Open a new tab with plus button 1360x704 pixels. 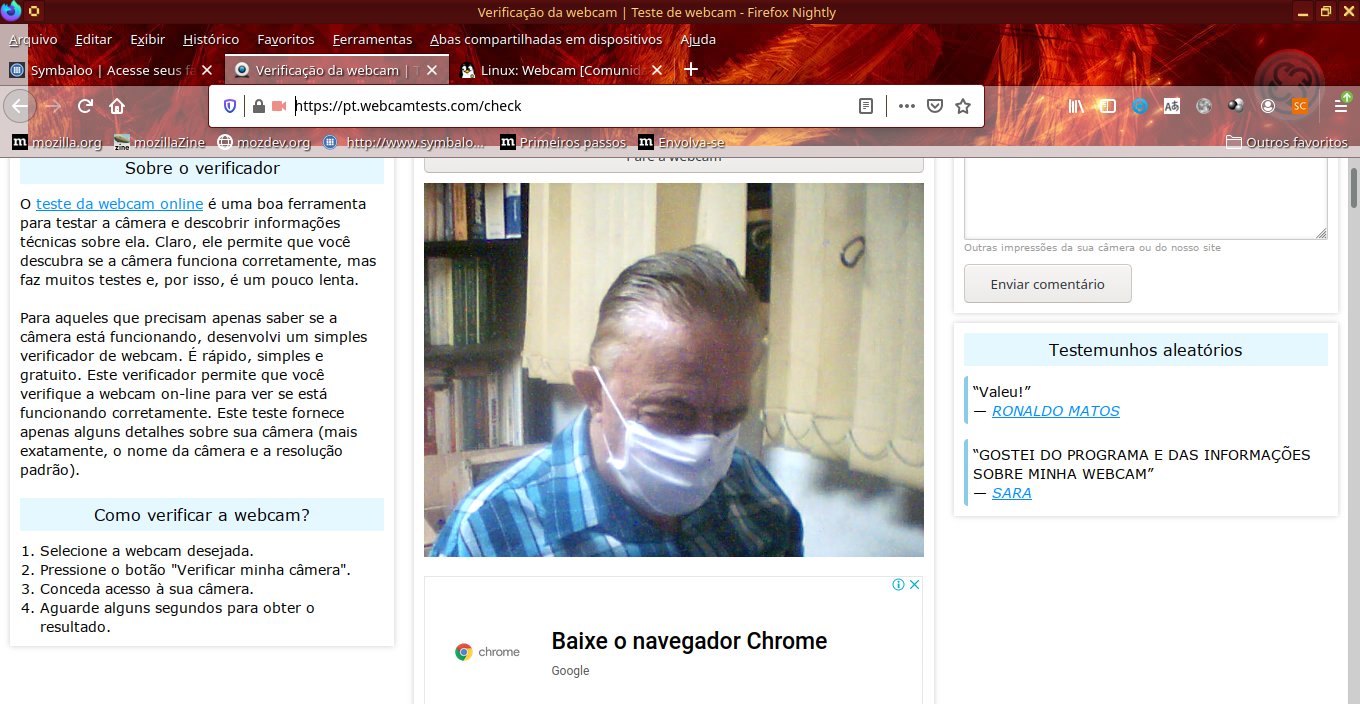click(690, 70)
